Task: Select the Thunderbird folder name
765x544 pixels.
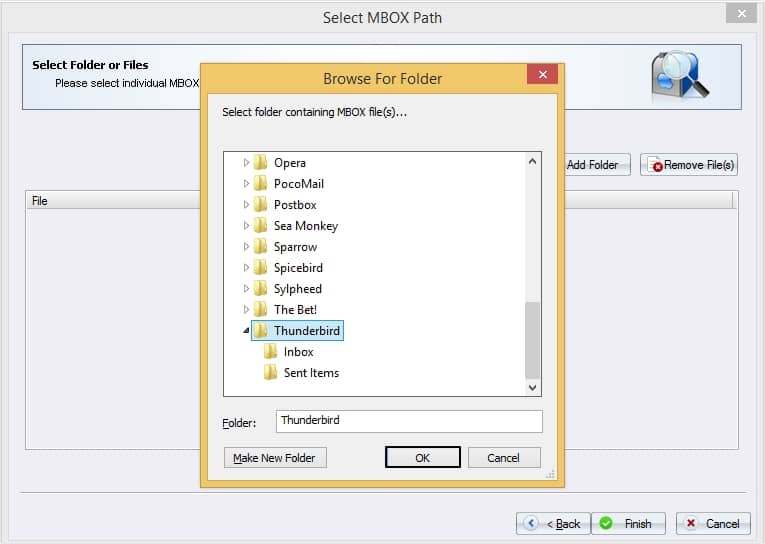Action: [307, 330]
